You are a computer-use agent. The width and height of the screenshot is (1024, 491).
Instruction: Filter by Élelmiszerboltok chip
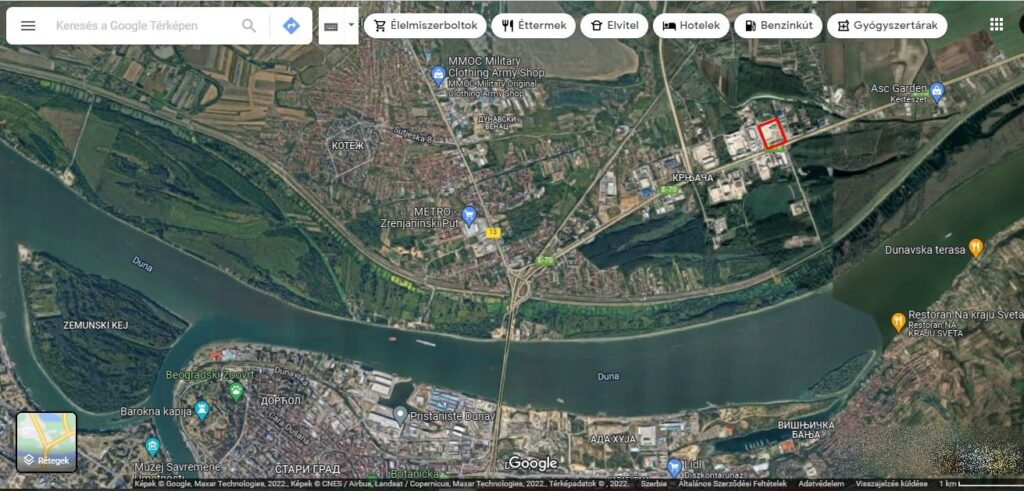pos(425,26)
